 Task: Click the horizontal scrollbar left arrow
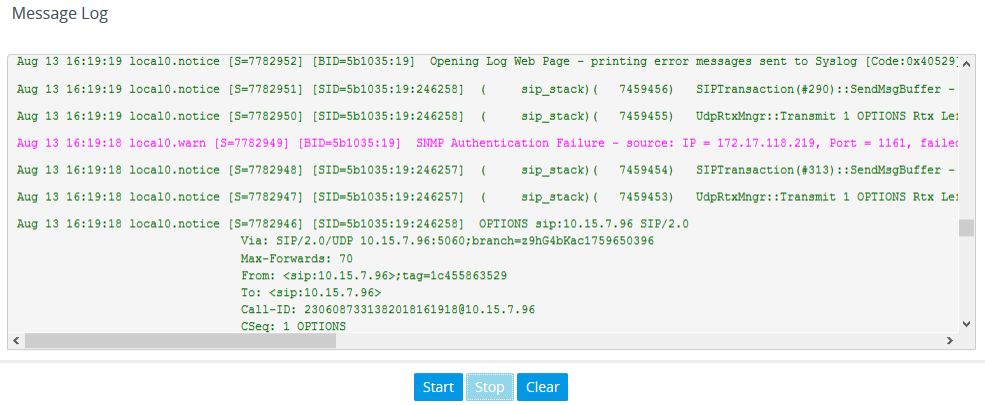(16, 341)
